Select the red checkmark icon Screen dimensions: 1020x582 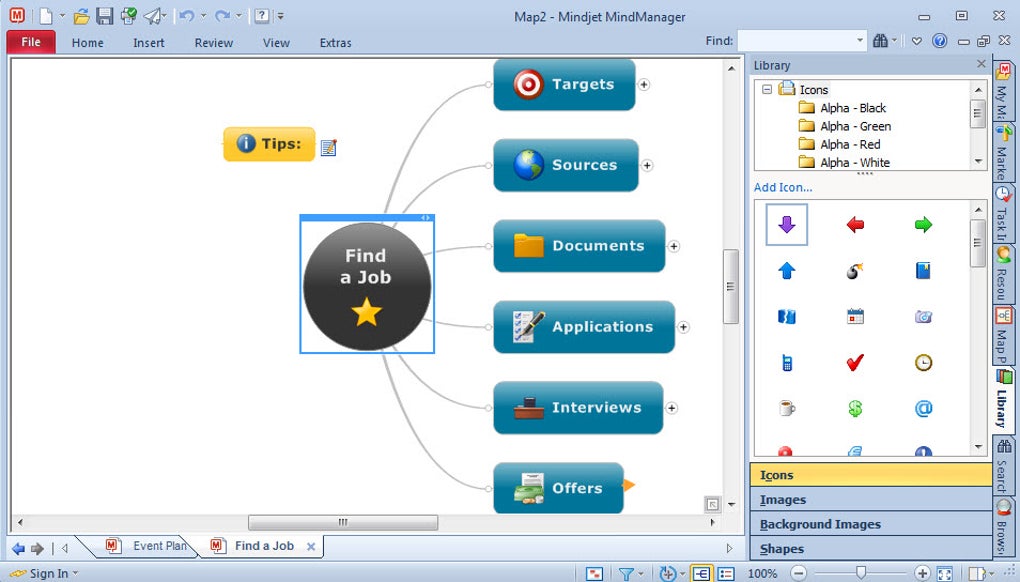855,362
